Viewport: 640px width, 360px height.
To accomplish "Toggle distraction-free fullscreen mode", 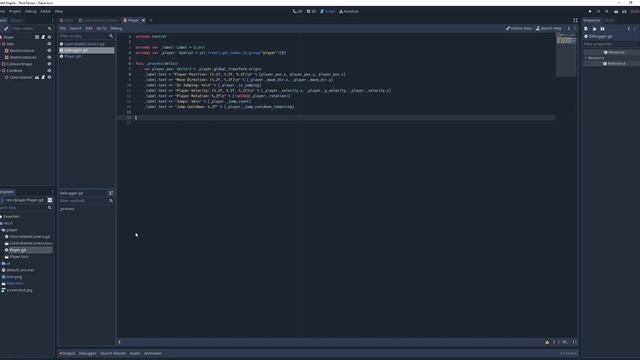I will click(x=576, y=20).
